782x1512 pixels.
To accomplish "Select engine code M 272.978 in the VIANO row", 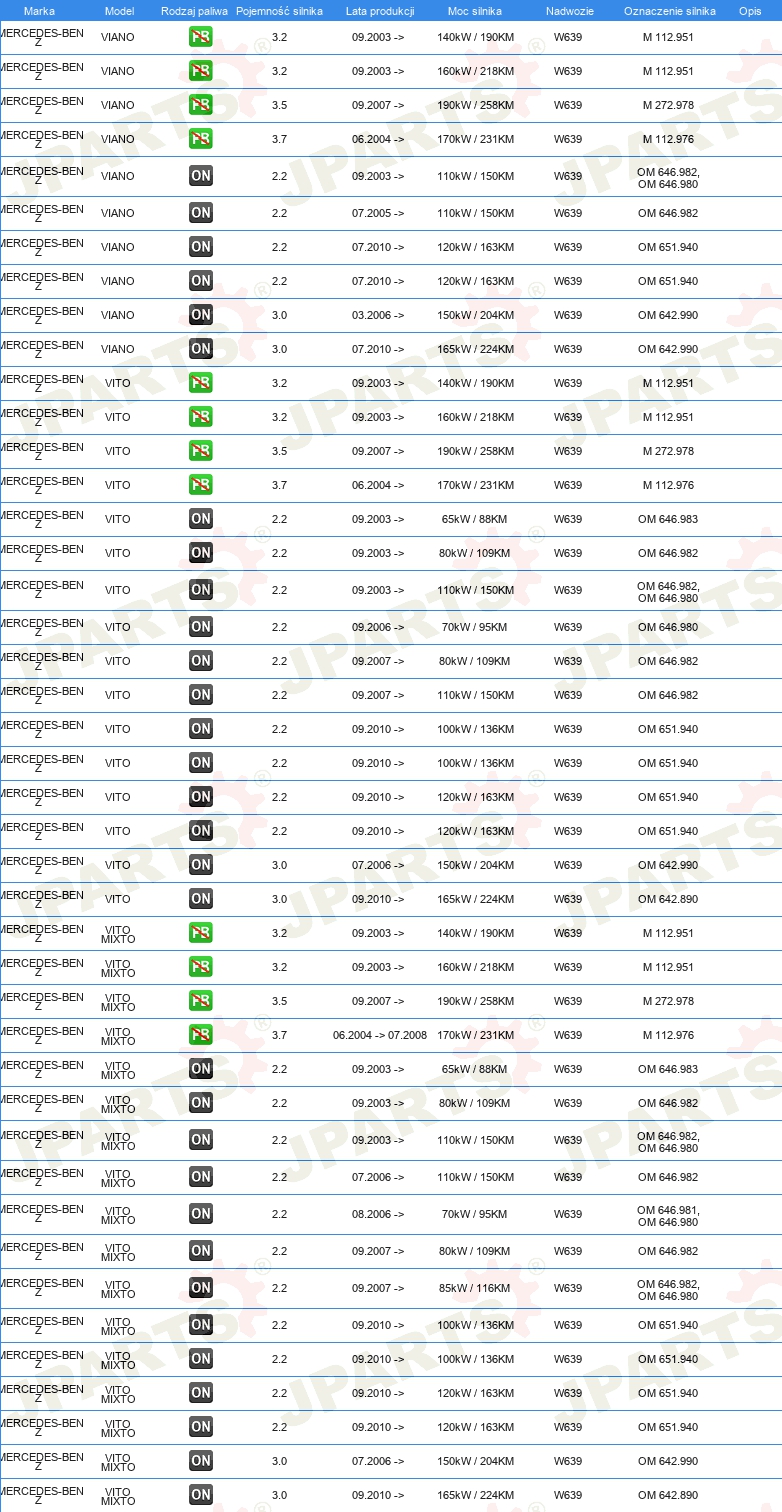I will click(x=668, y=105).
